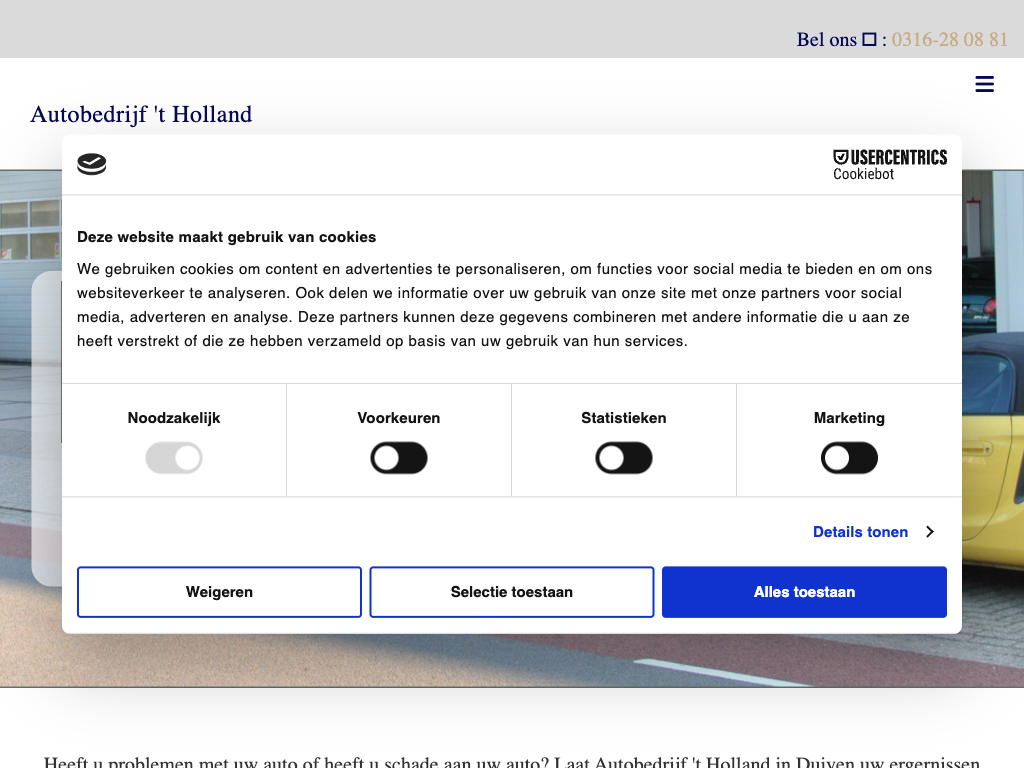Click the Voorkeuren category label
1024x768 pixels.
tap(399, 418)
